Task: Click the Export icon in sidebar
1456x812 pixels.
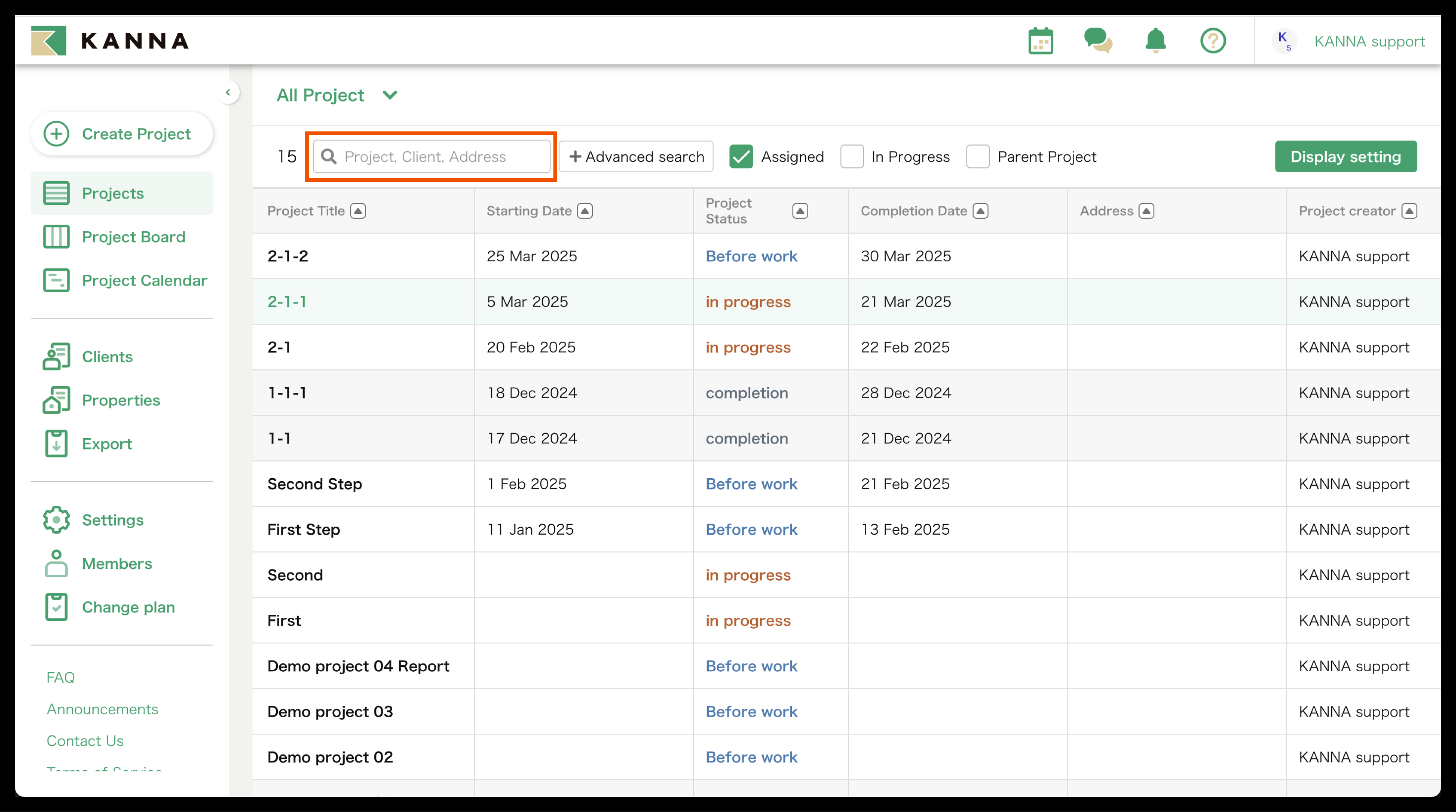Action: (x=56, y=444)
